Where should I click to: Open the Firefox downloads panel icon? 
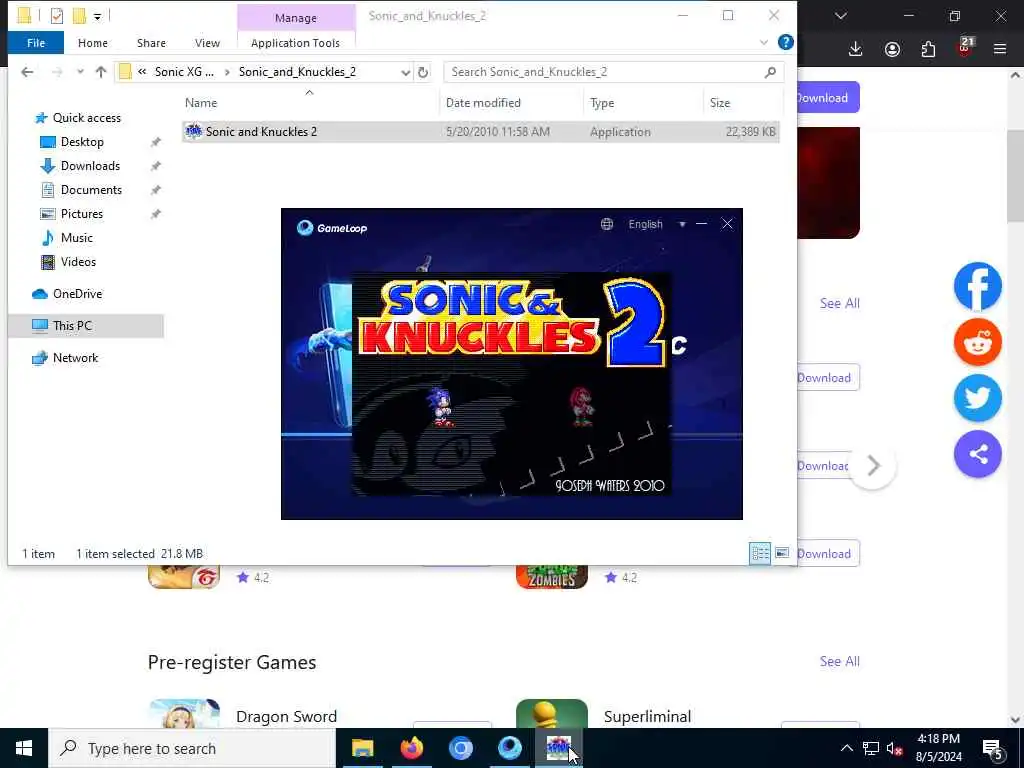pos(856,49)
